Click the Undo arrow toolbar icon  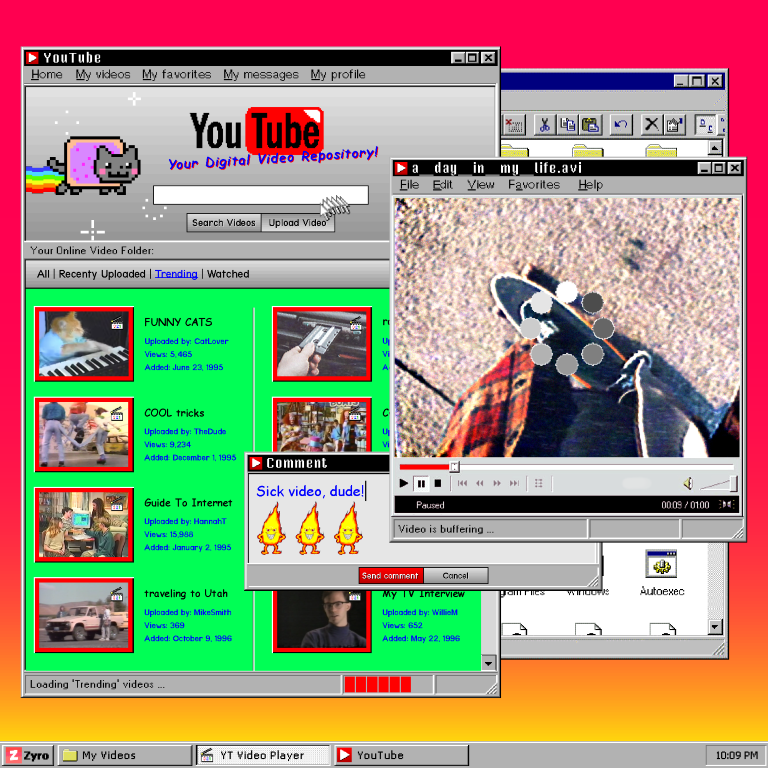point(621,124)
